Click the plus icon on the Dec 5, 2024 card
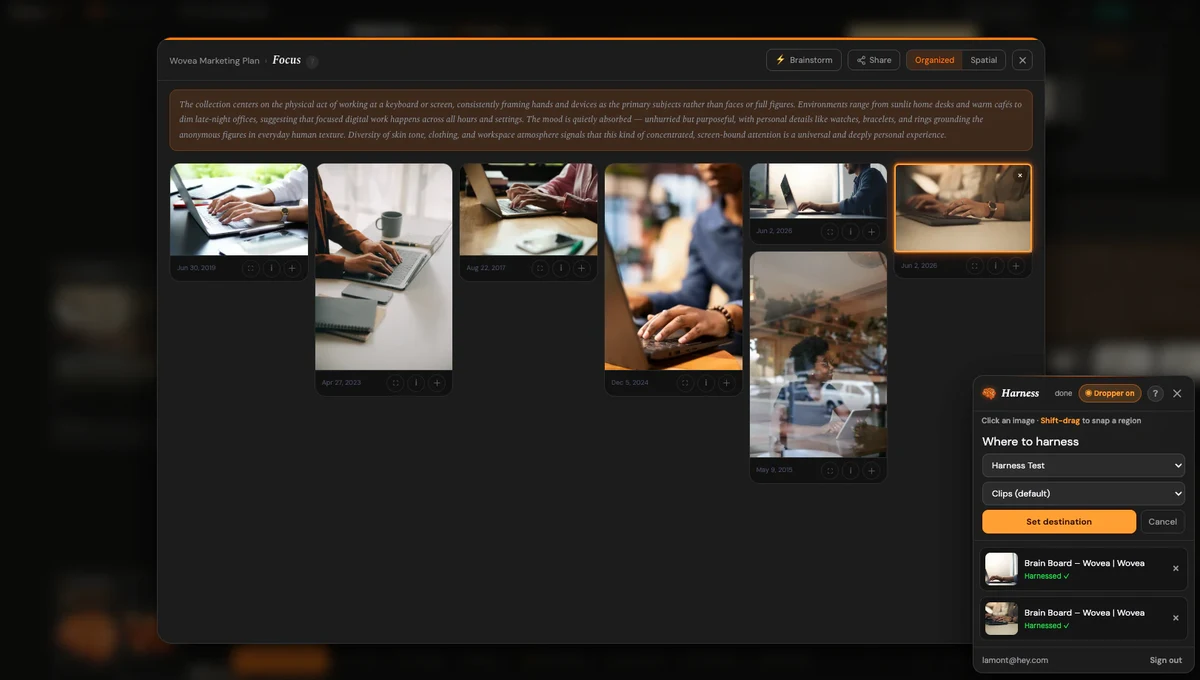 tap(727, 383)
